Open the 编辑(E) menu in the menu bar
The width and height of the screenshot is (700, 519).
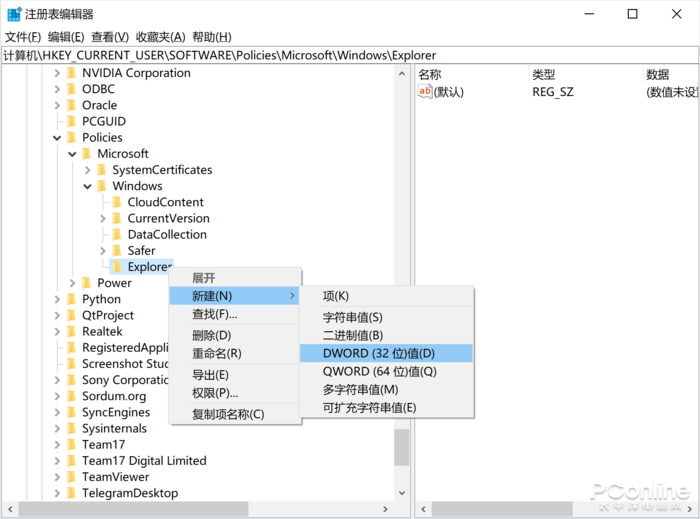pyautogui.click(x=66, y=37)
